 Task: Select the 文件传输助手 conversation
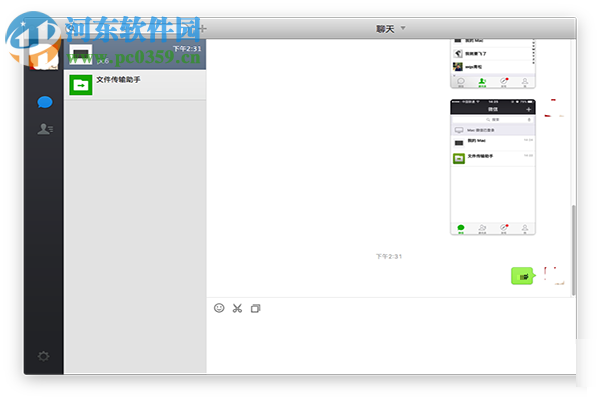135,85
